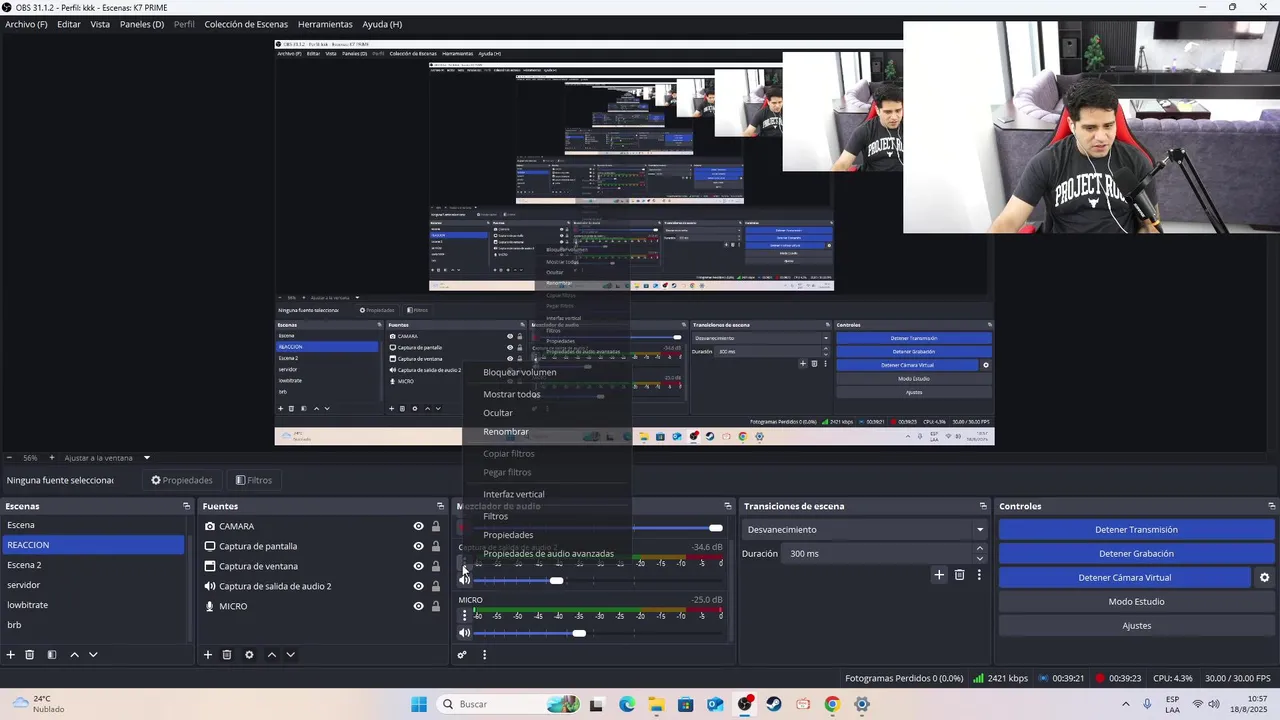This screenshot has height=720, width=1280.
Task: Mute Captura de salida de audio 2 channel
Action: pyautogui.click(x=464, y=580)
